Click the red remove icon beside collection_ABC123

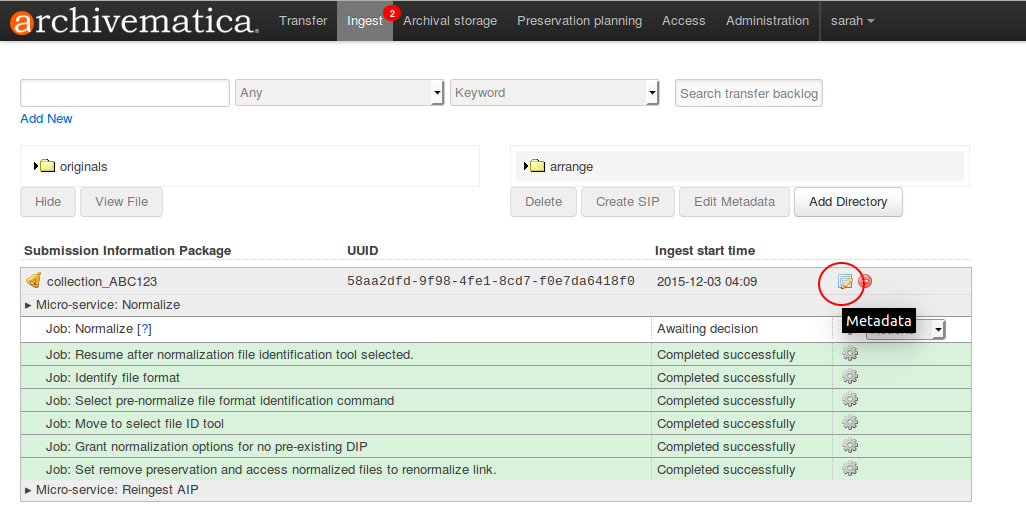coord(865,282)
